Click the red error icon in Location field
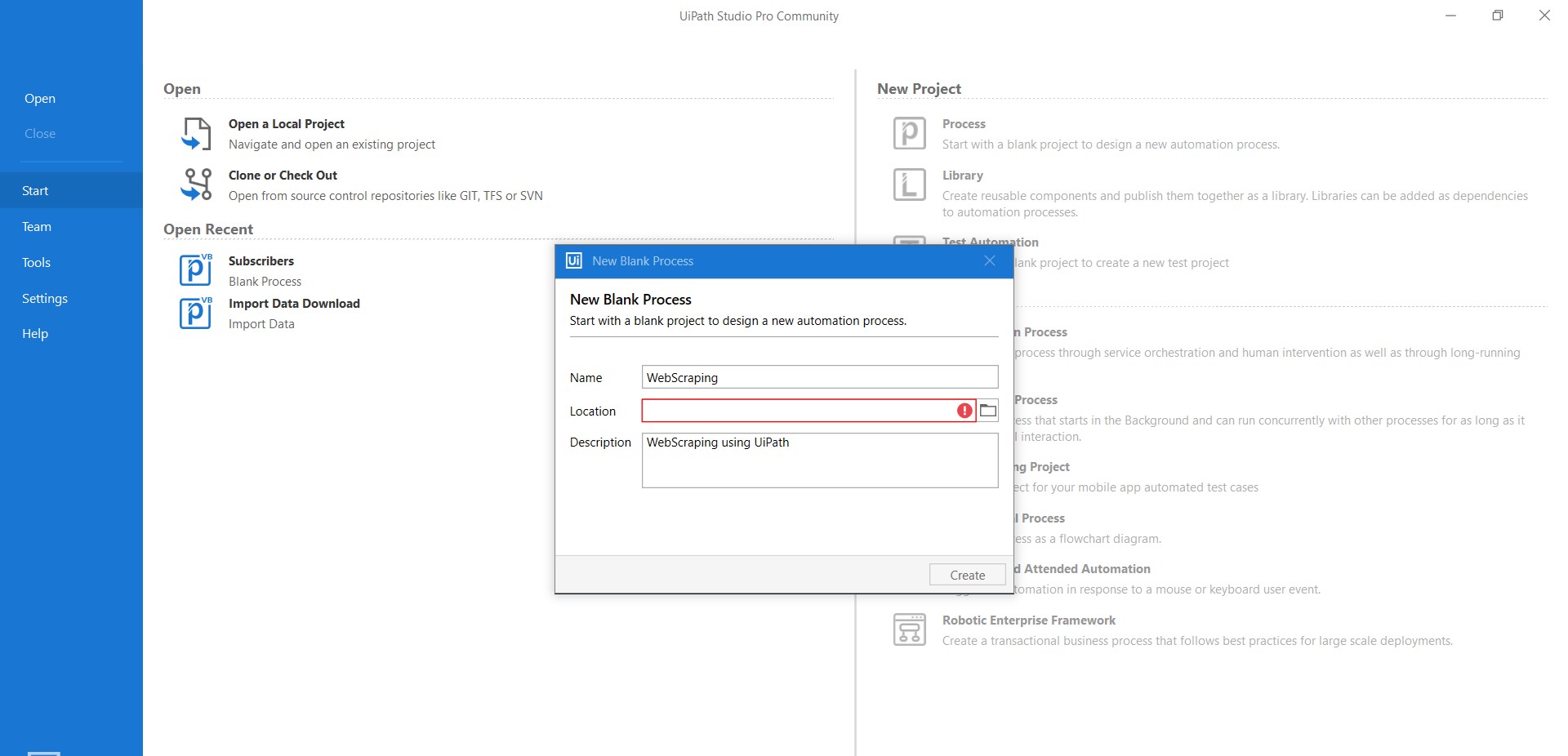 (964, 411)
